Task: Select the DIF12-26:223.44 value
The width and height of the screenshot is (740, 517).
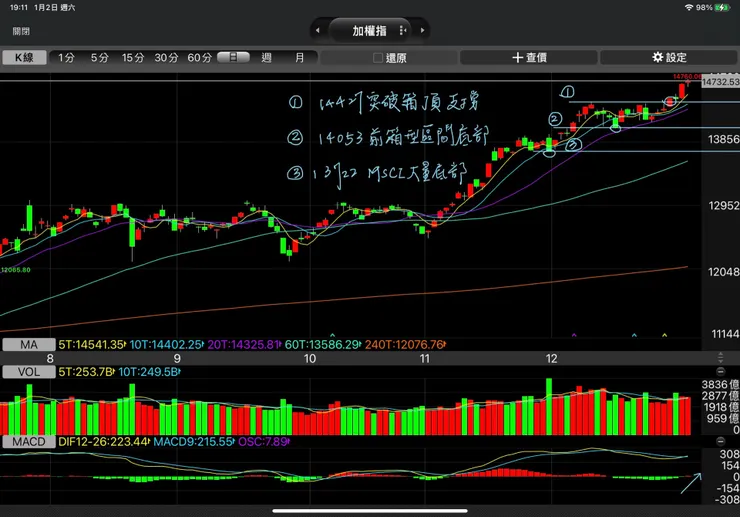Action: 103,442
